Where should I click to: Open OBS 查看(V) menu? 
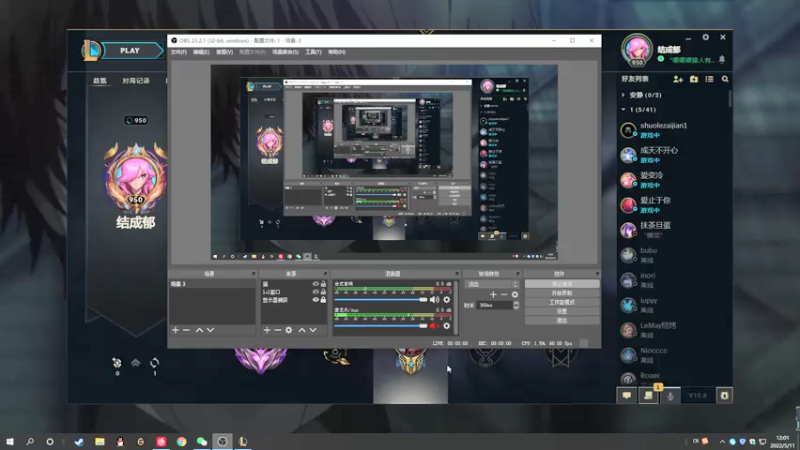coord(224,52)
